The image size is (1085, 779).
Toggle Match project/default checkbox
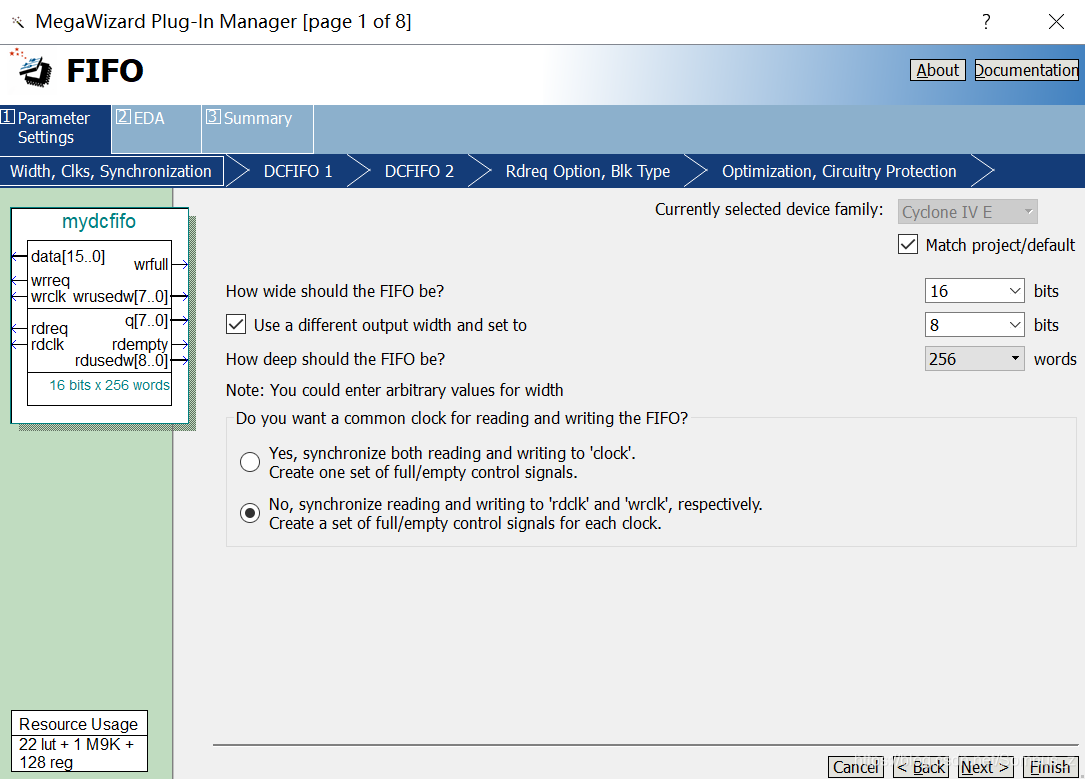pos(908,245)
